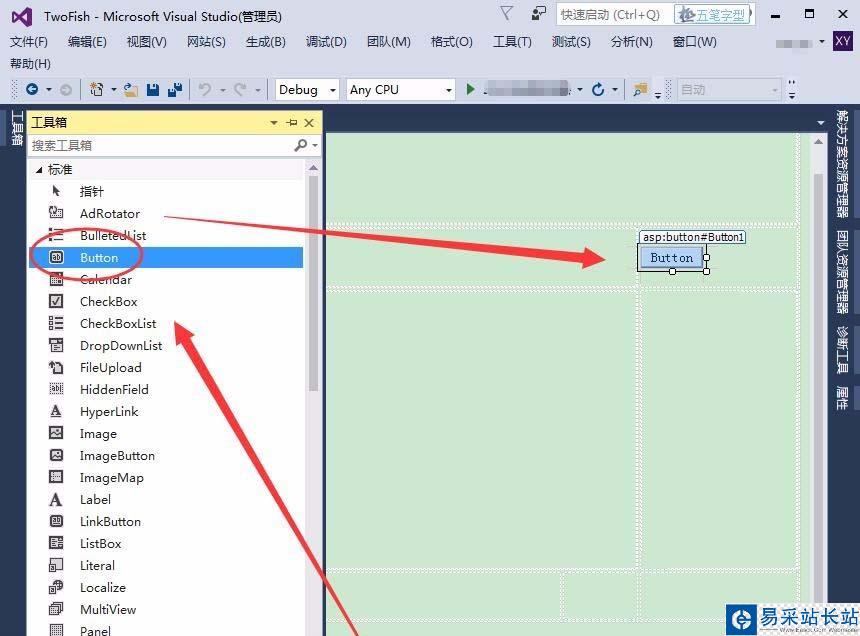
Task: Open the 编辑(E) menu
Action: click(87, 42)
